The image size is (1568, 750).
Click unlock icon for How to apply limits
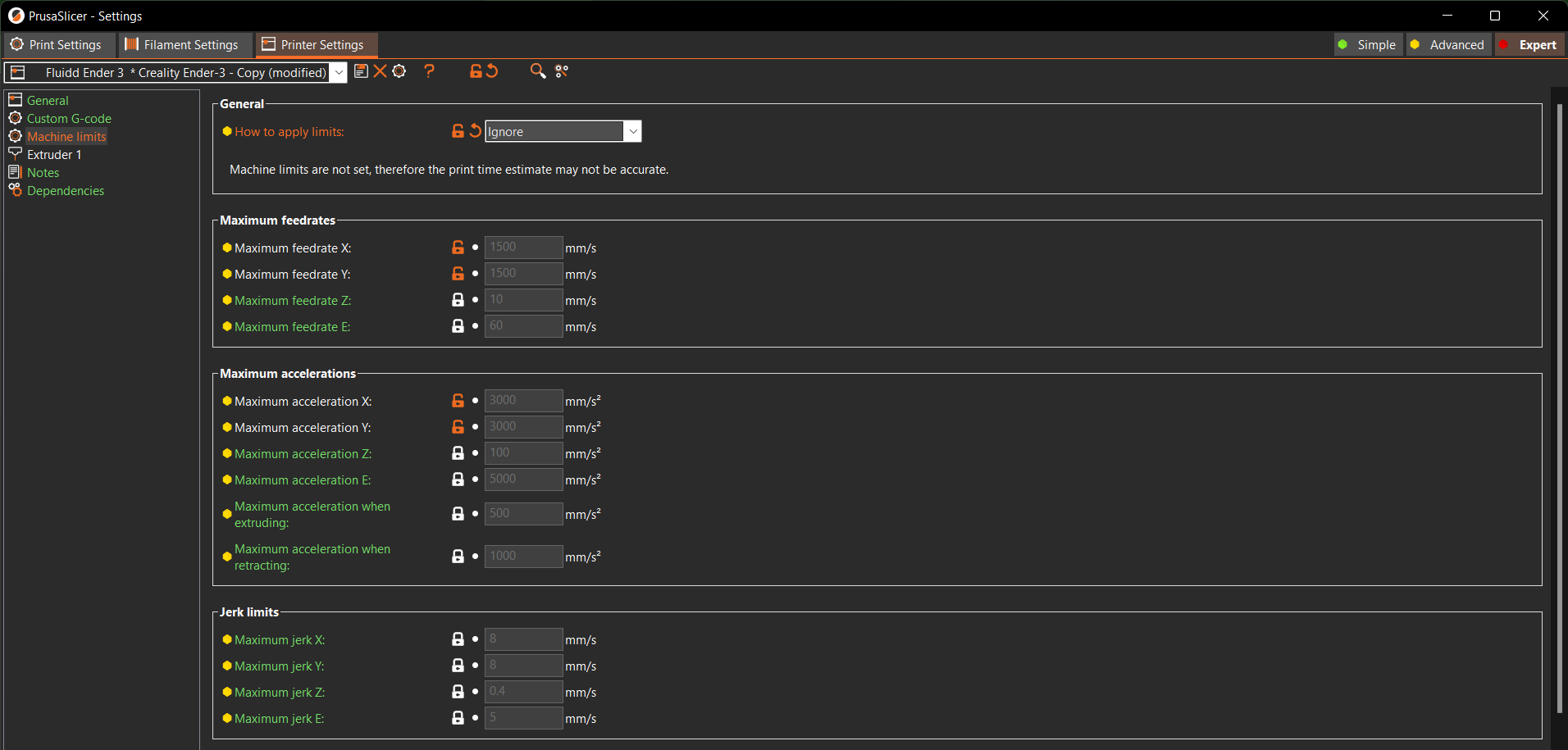click(458, 131)
